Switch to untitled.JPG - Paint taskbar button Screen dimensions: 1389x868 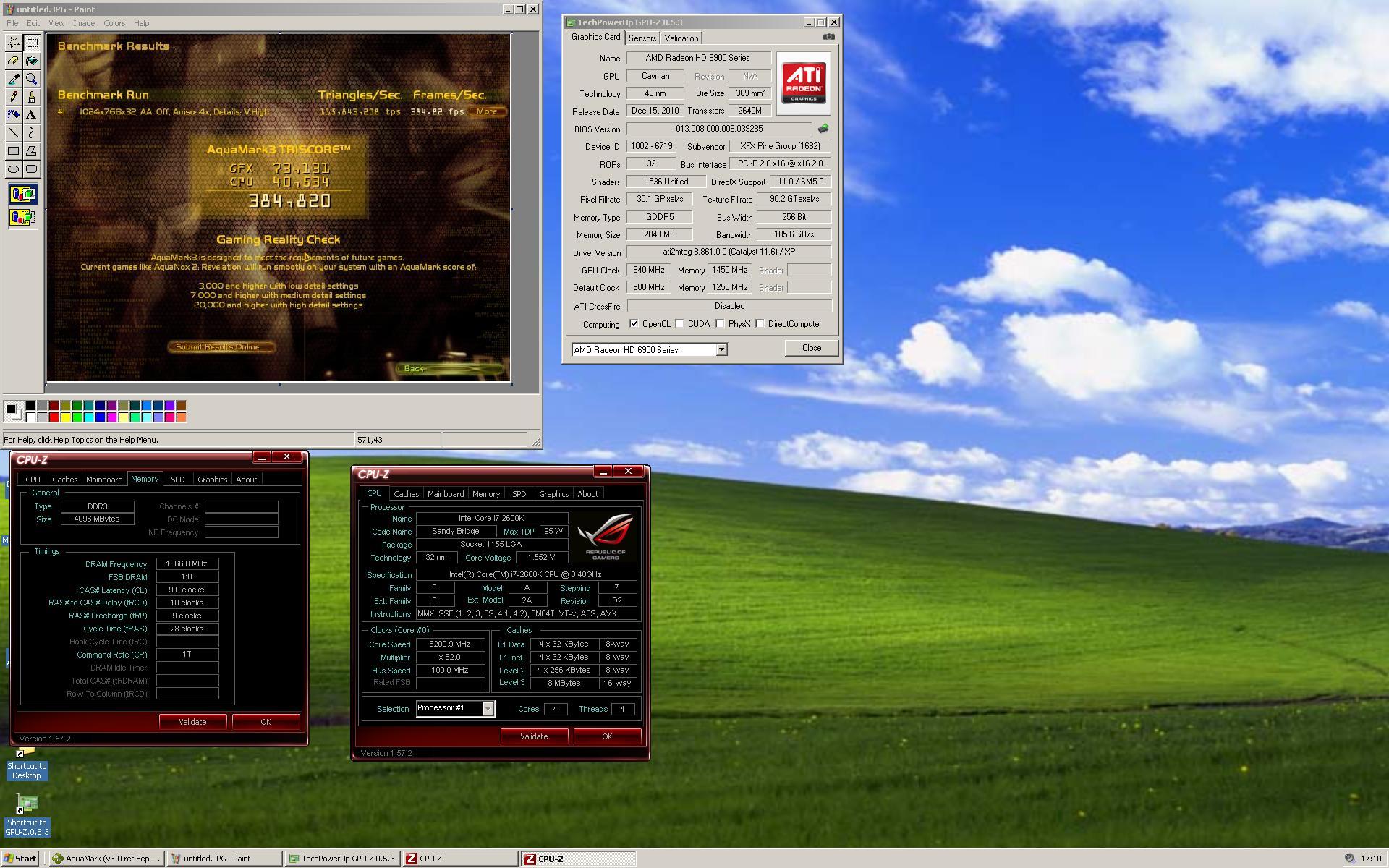click(x=224, y=859)
